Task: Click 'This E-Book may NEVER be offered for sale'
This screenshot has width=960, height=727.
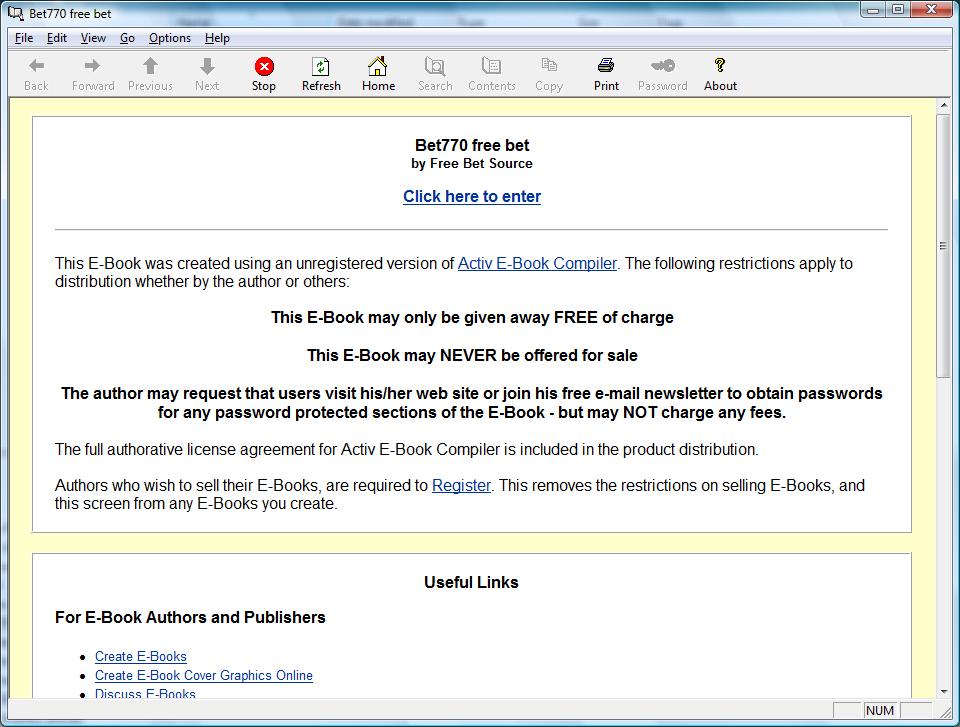Action: pyautogui.click(x=472, y=355)
